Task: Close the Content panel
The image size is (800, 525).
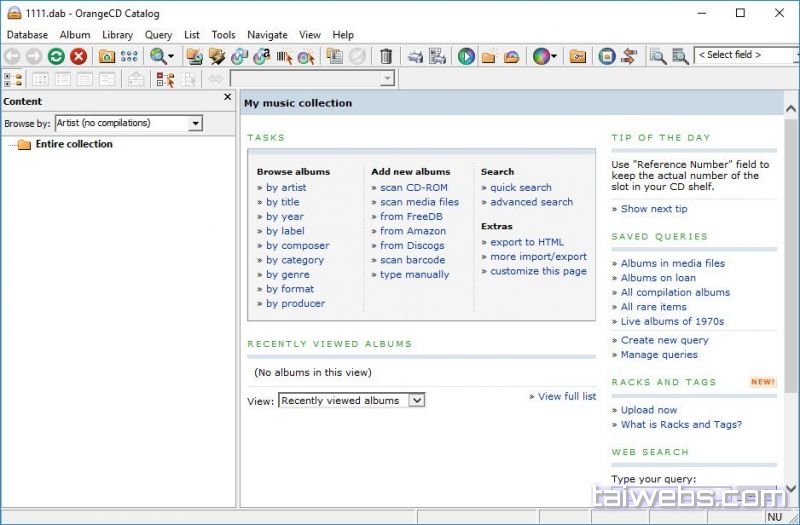Action: click(x=227, y=98)
